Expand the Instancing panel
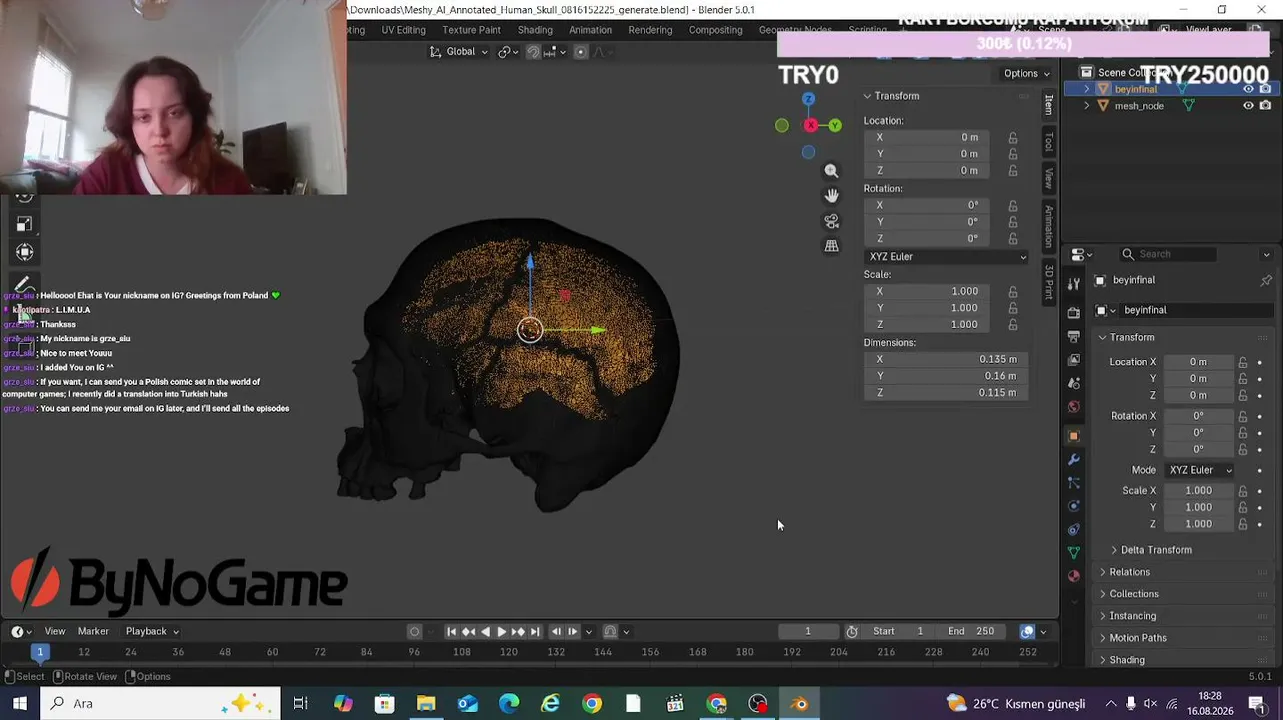 (x=1132, y=616)
